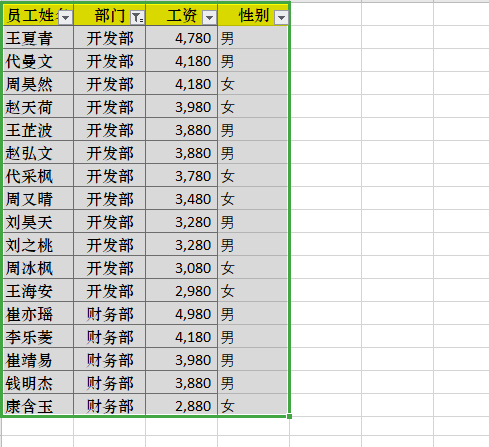Select the cell containing 王夏青
This screenshot has width=489, height=447.
pyautogui.click(x=38, y=38)
